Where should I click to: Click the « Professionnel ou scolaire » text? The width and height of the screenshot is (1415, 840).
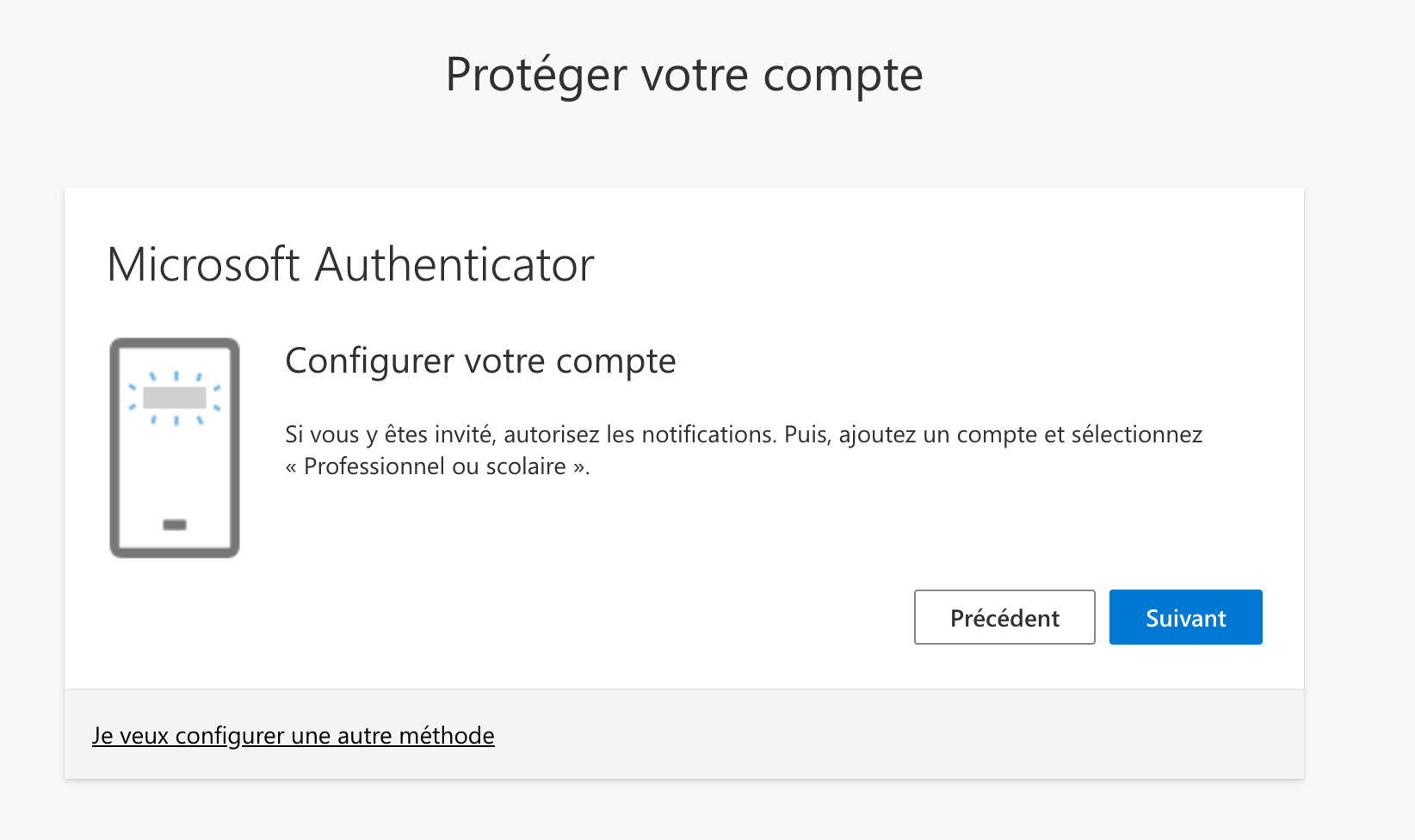tap(437, 466)
